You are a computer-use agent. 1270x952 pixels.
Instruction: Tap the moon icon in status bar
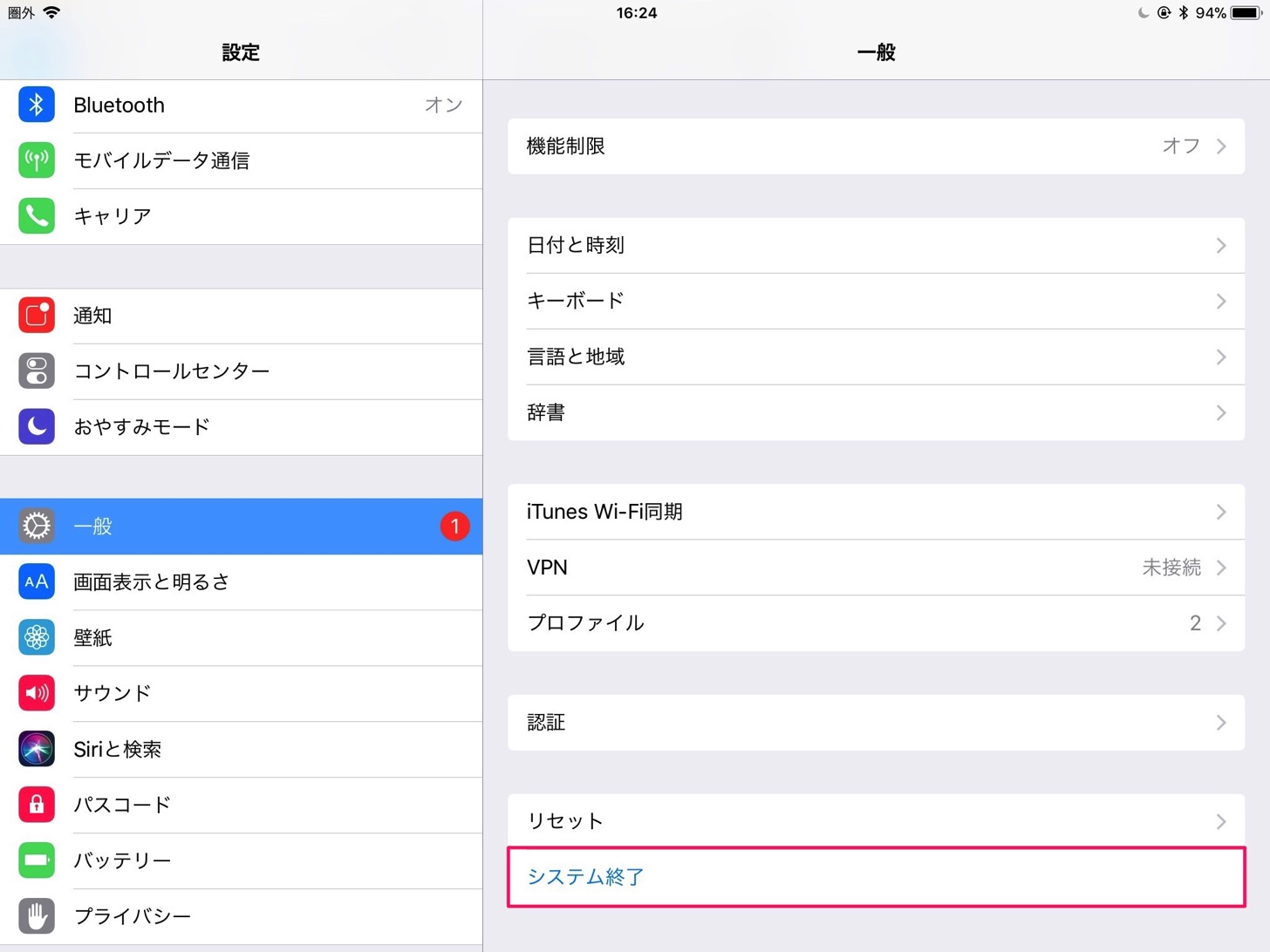click(x=1144, y=12)
